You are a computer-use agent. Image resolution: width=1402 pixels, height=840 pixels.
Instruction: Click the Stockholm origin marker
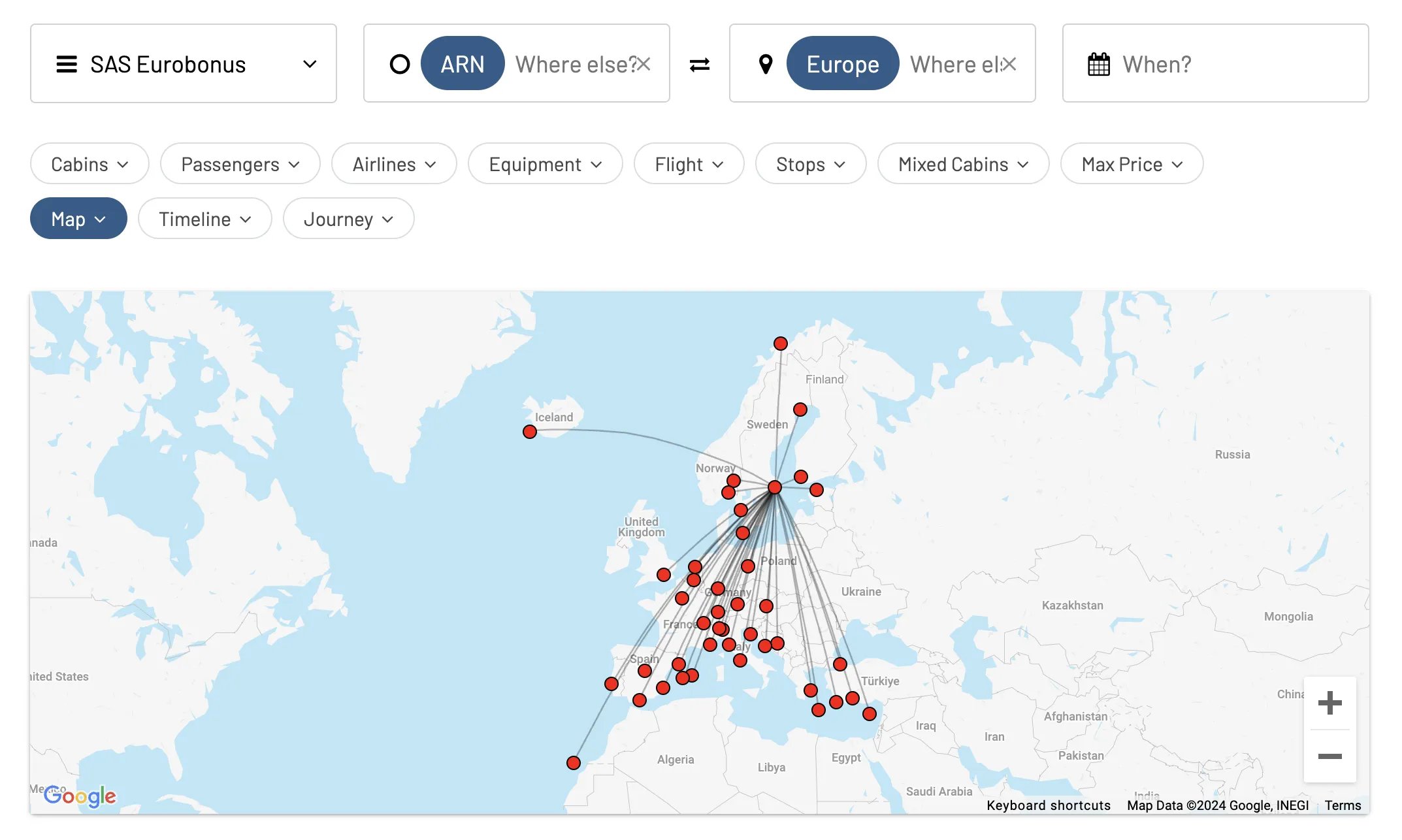tap(775, 487)
